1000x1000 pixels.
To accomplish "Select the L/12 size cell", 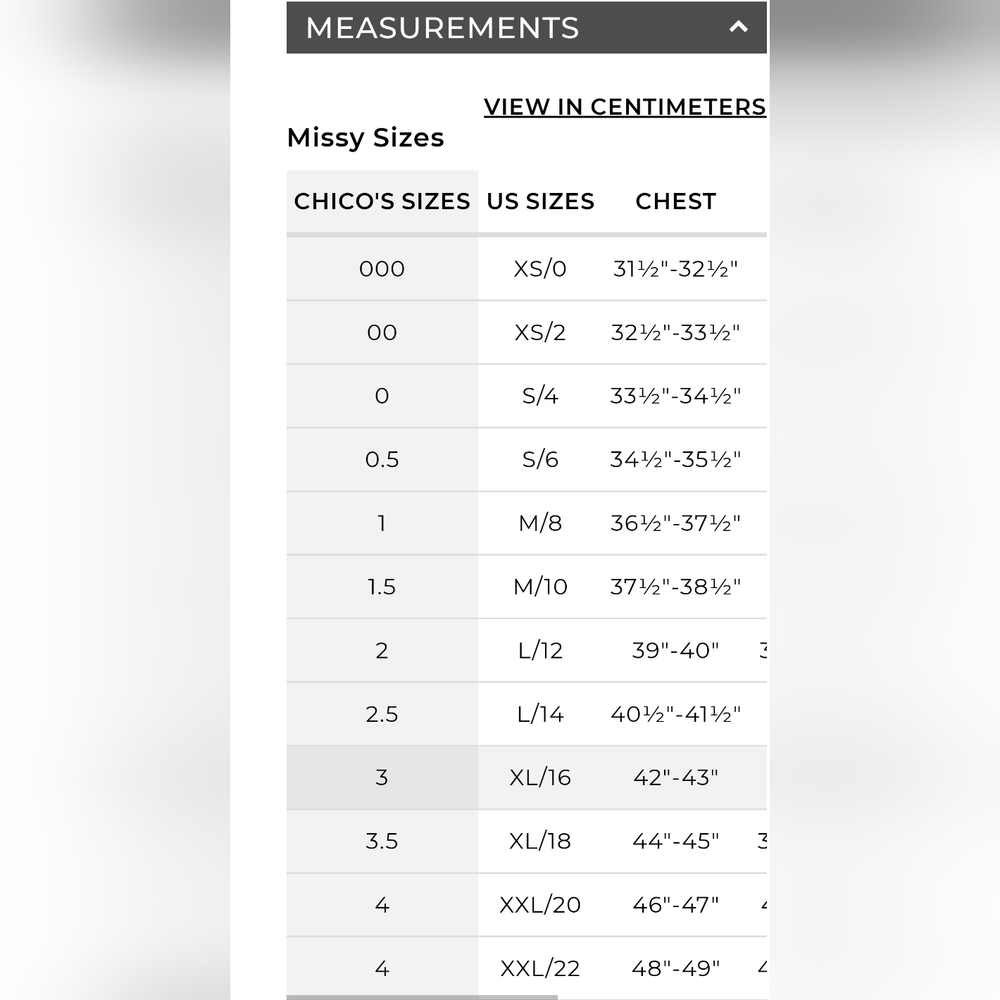I will point(540,651).
